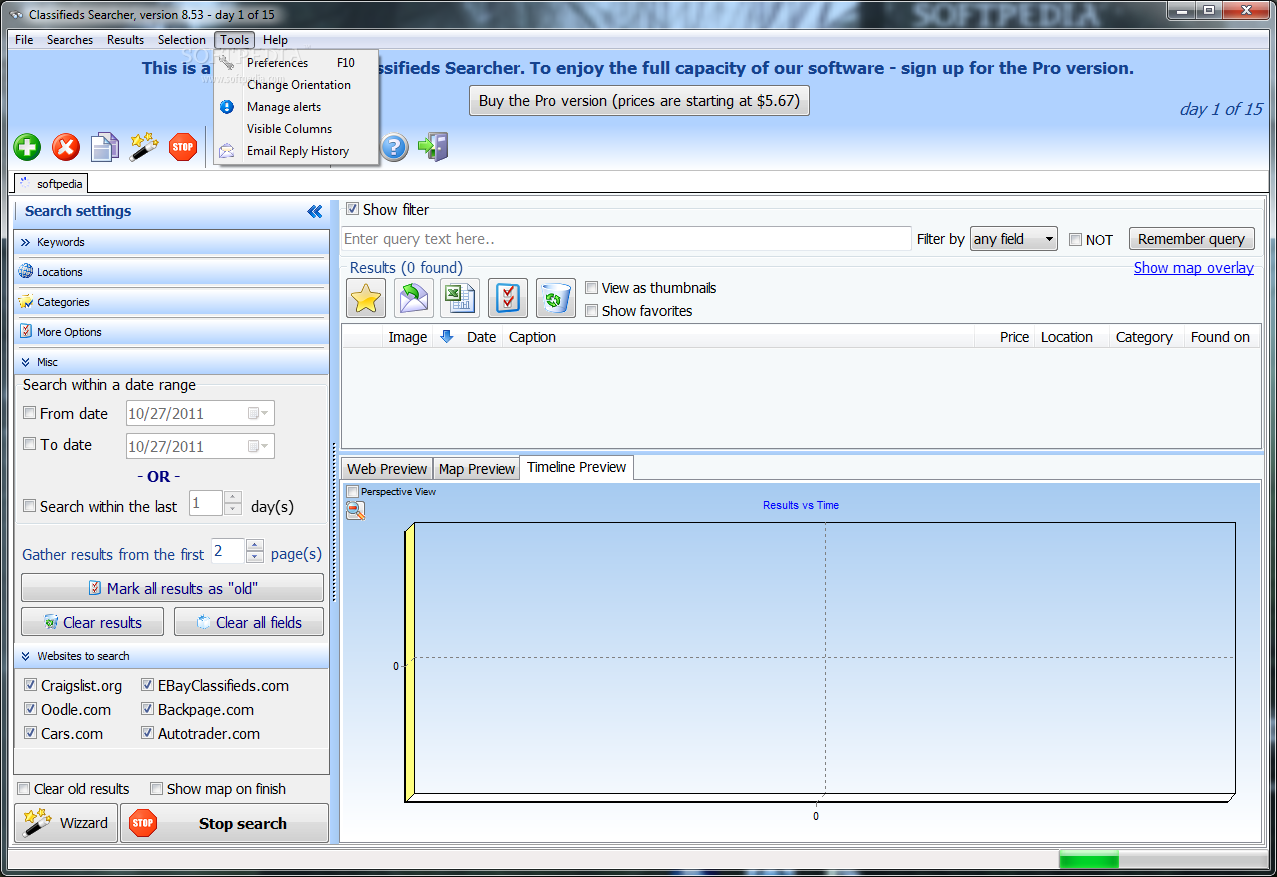Image resolution: width=1277 pixels, height=877 pixels.
Task: Check the Show favorites box
Action: pyautogui.click(x=591, y=310)
